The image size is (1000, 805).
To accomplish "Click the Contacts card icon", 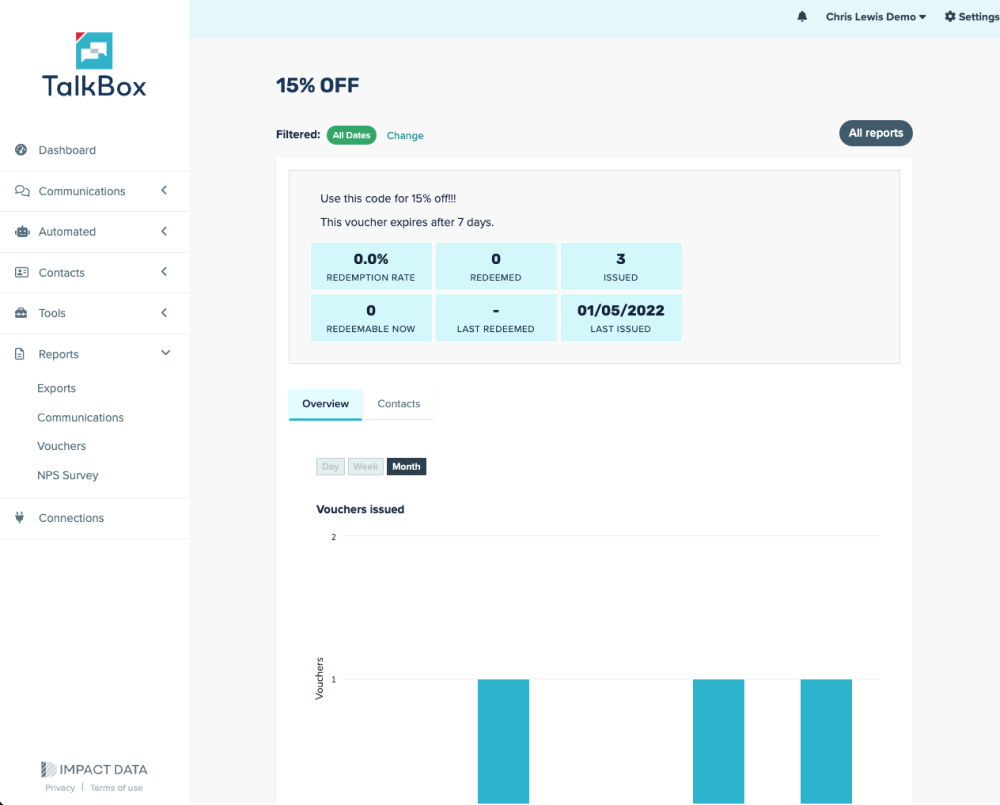I will pyautogui.click(x=21, y=272).
